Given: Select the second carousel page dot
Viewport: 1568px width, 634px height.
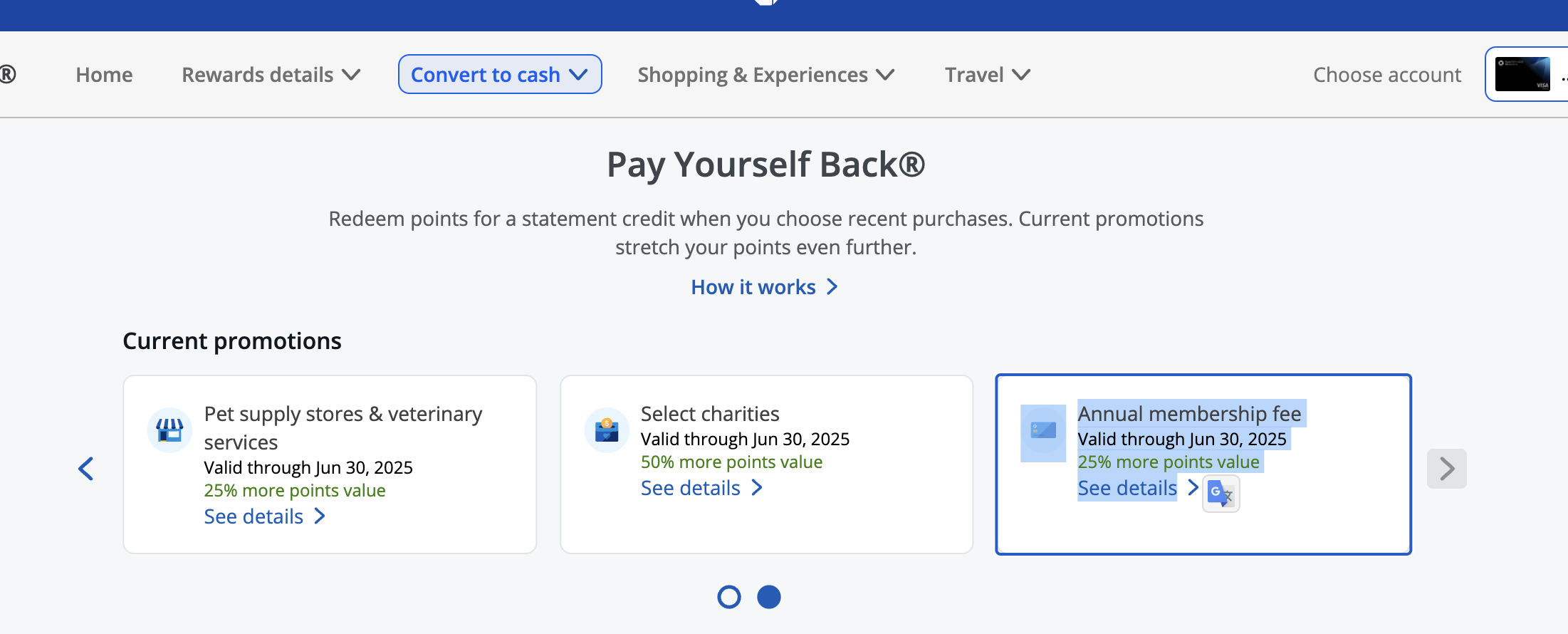Looking at the screenshot, I should click(769, 597).
